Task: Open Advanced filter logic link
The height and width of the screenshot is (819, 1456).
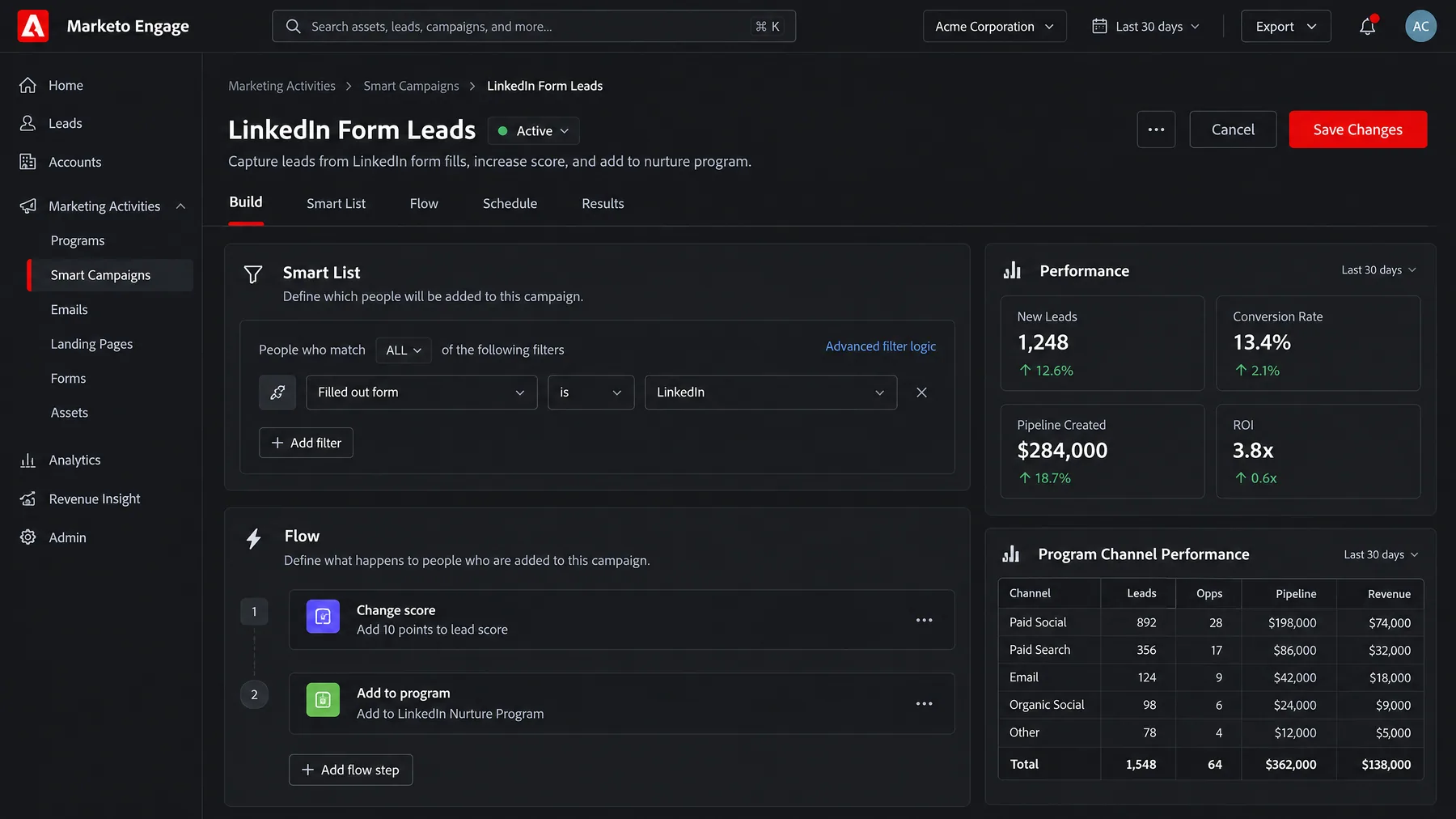Action: pyautogui.click(x=880, y=346)
